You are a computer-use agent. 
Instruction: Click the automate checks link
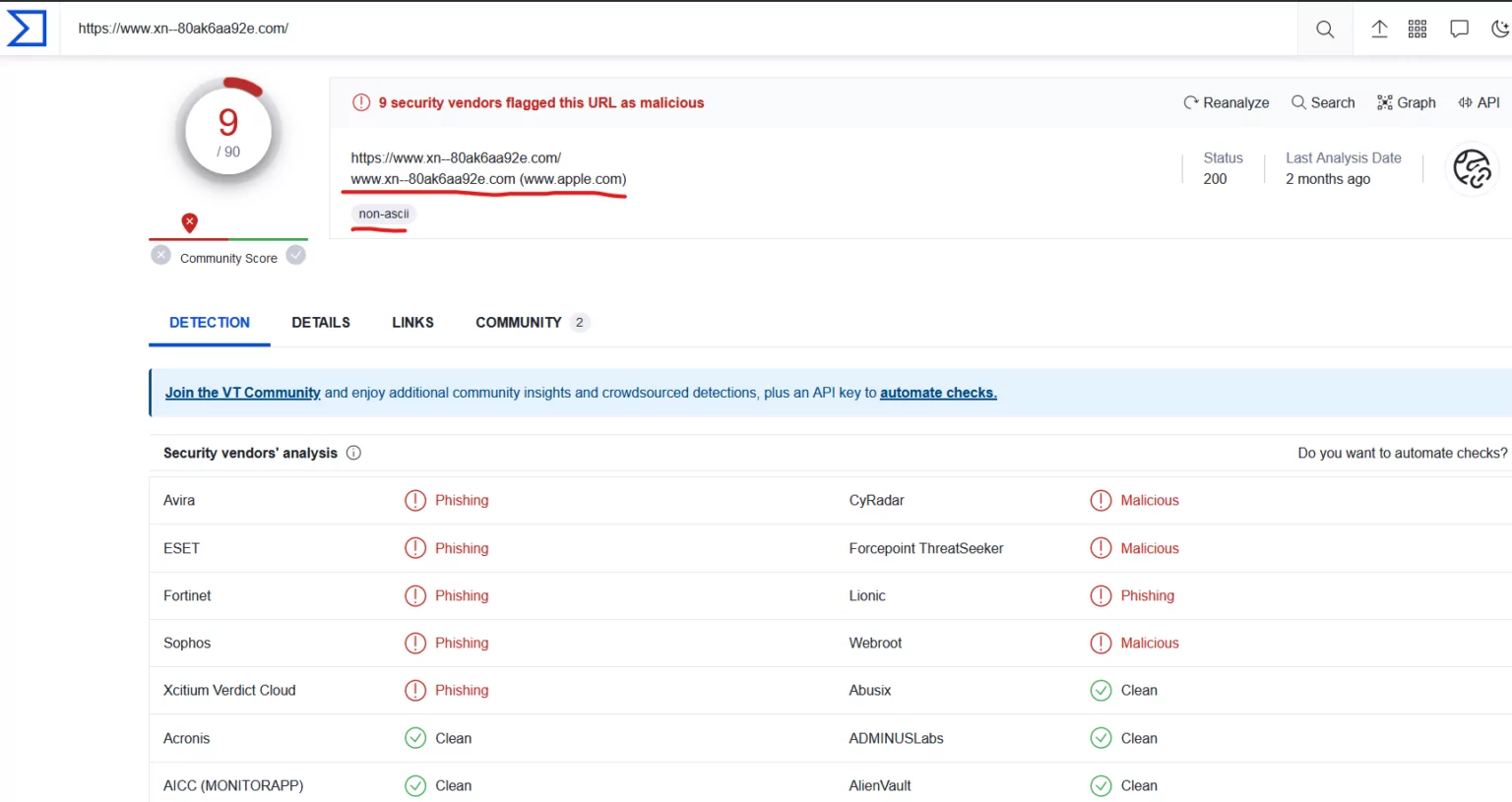pyautogui.click(x=937, y=393)
